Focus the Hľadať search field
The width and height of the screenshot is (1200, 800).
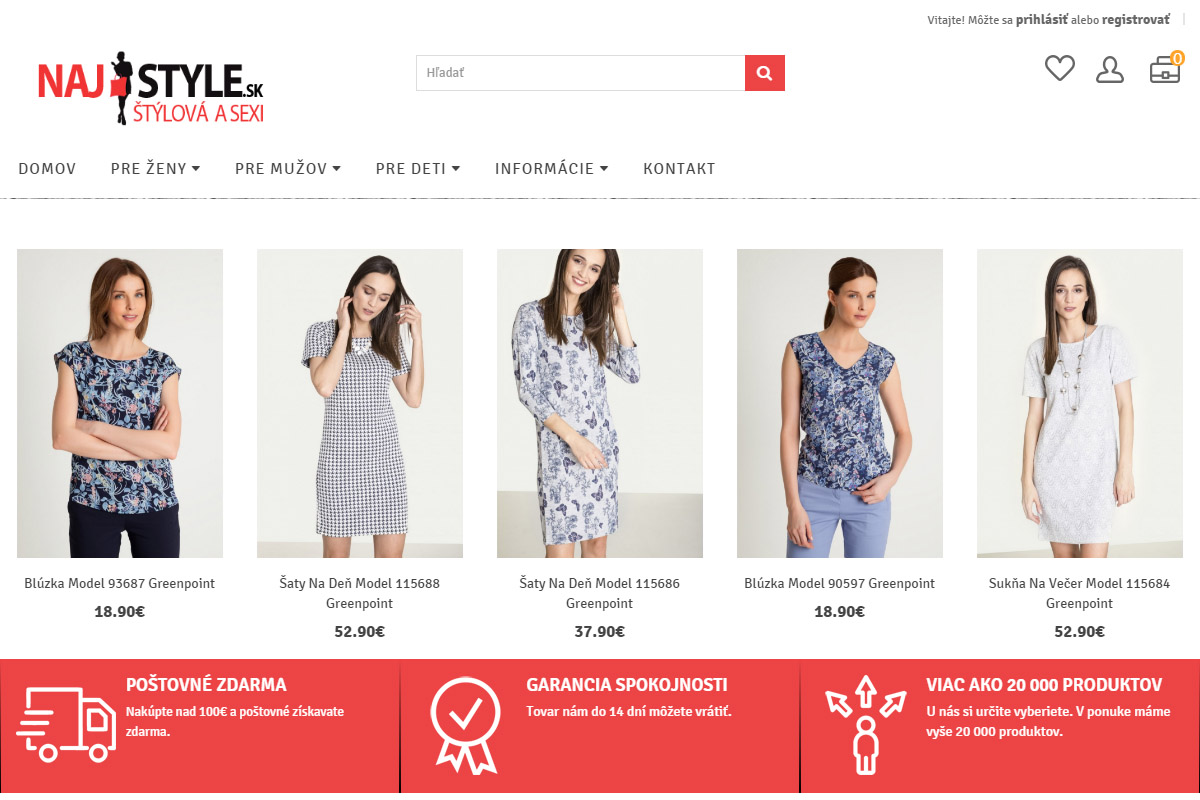coord(581,73)
